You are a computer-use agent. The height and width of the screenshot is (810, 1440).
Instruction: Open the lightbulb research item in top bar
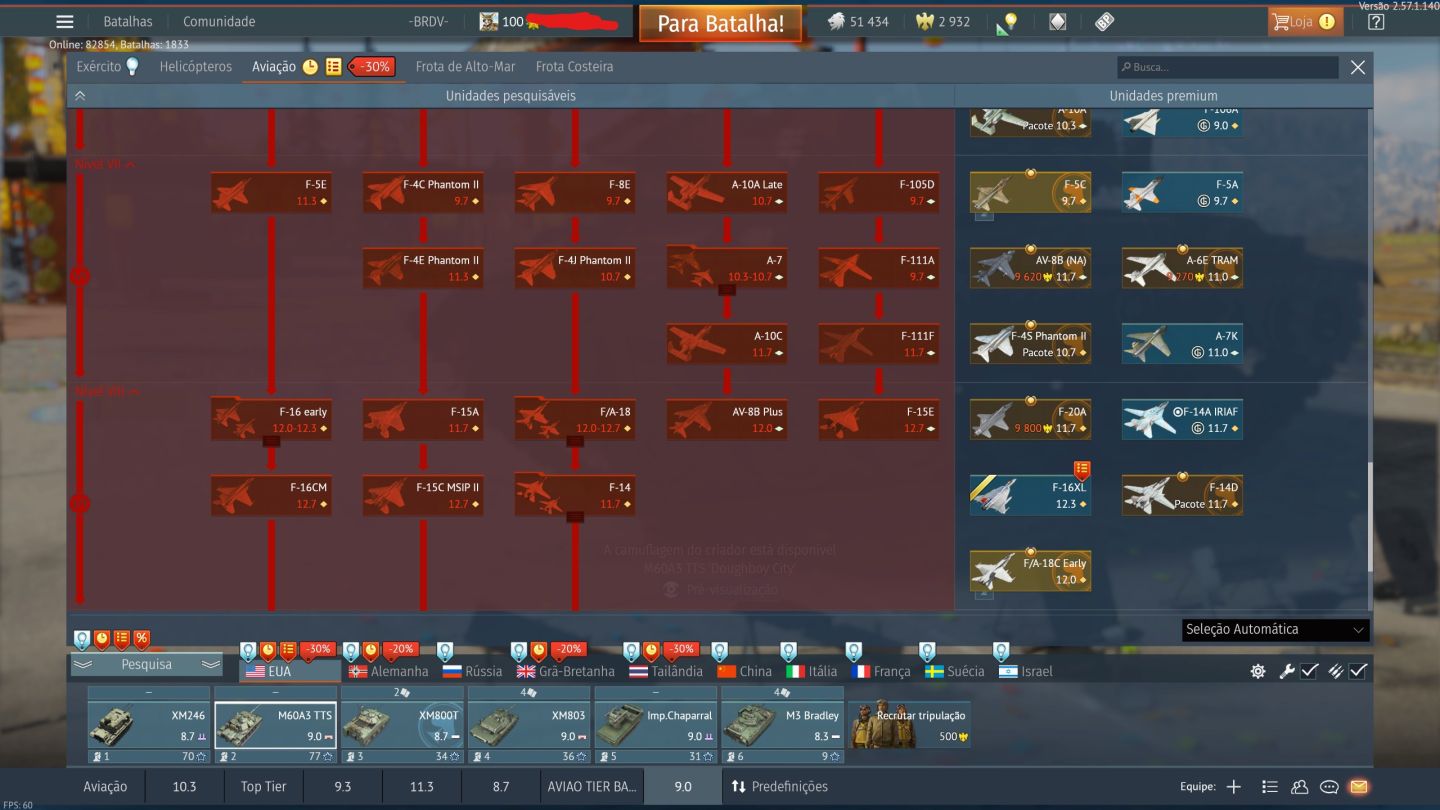[x=1007, y=22]
